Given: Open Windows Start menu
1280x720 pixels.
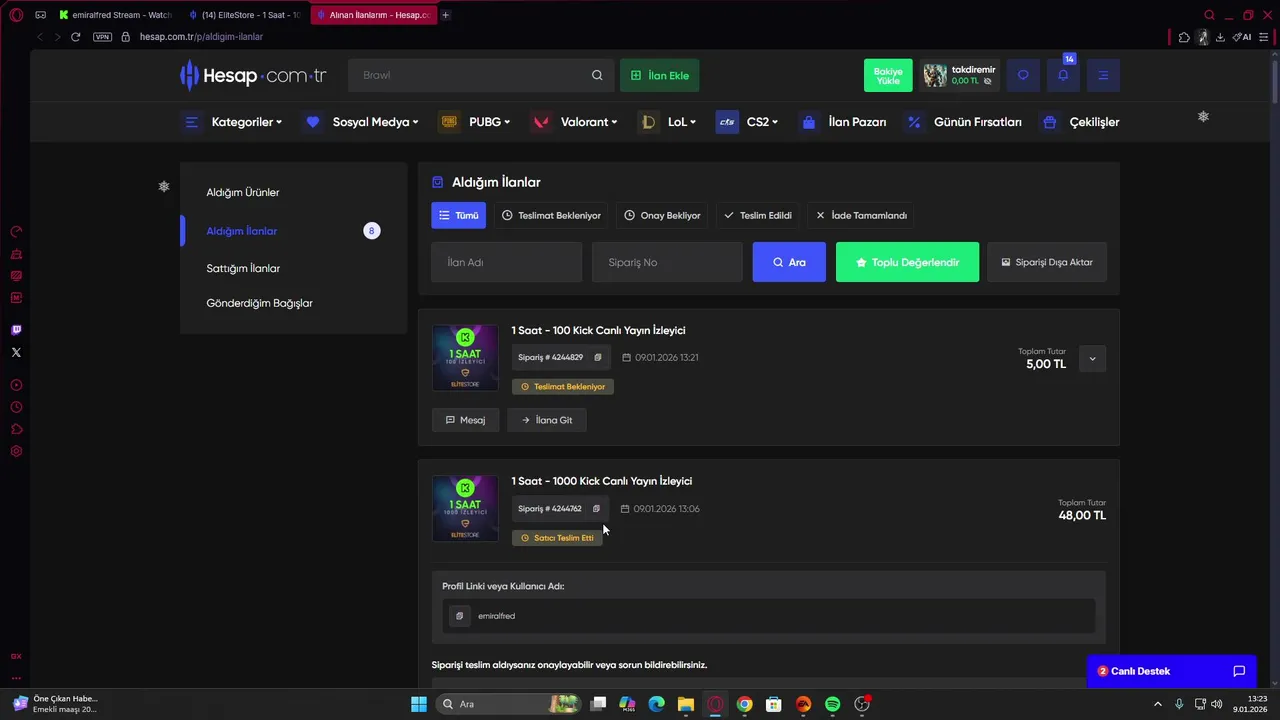Looking at the screenshot, I should pyautogui.click(x=419, y=704).
